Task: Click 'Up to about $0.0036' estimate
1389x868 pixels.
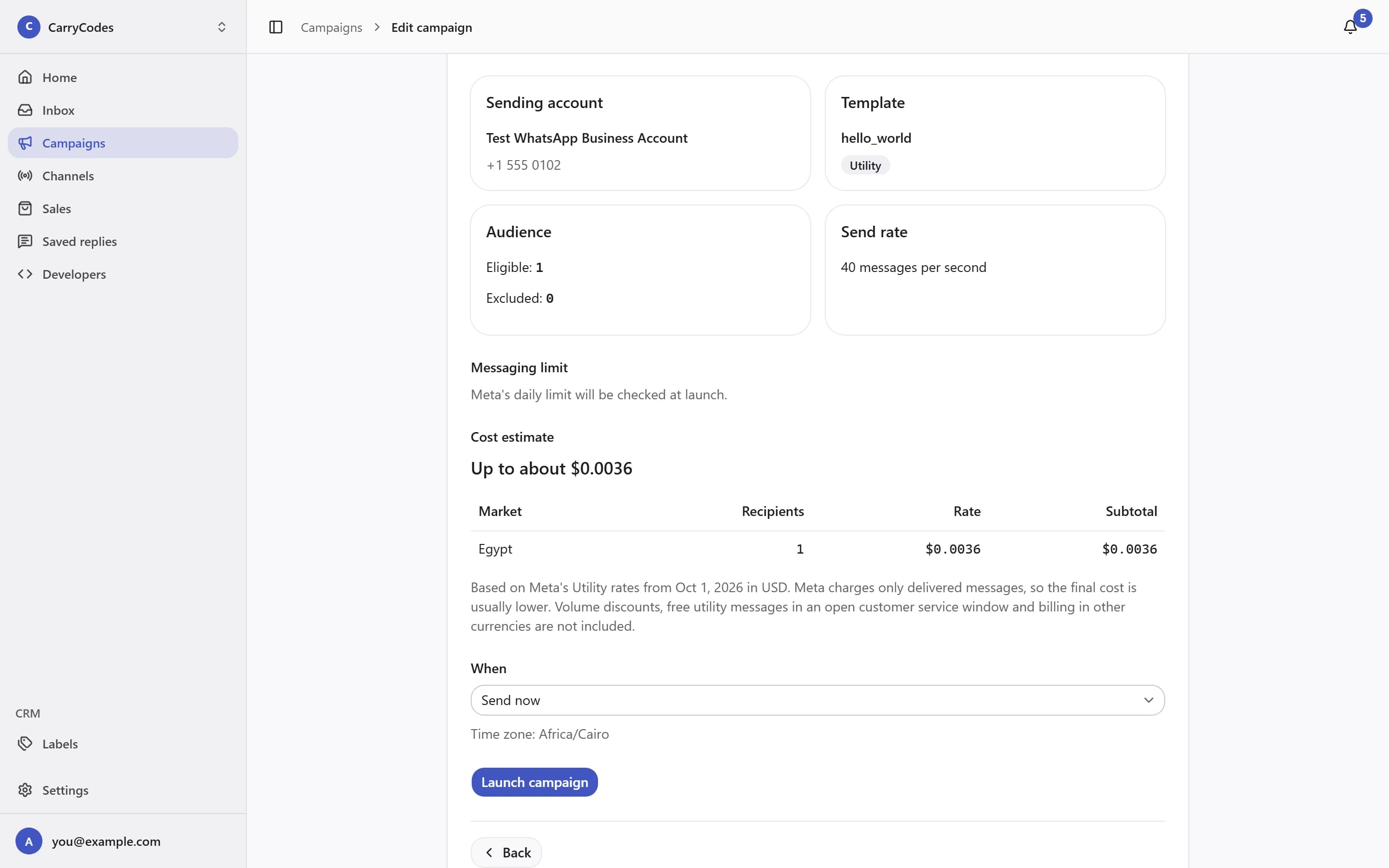Action: 551,468
